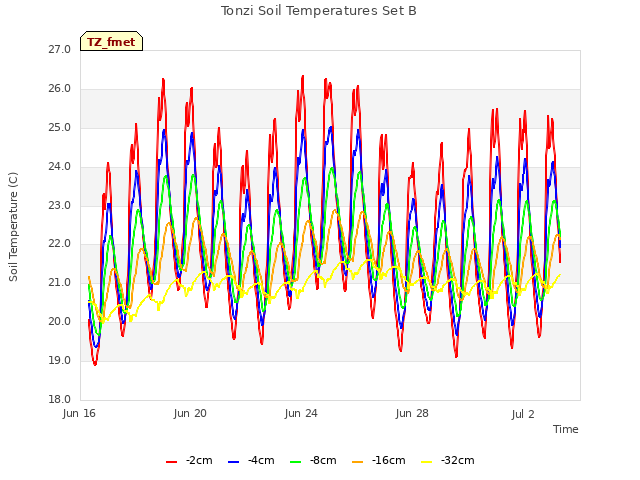Select the -2cm legend label
640x480 pixels.
click(199, 460)
